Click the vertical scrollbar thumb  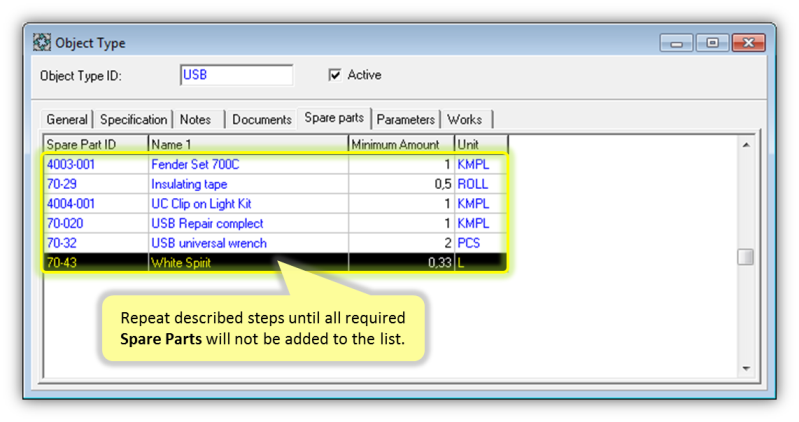[x=745, y=257]
